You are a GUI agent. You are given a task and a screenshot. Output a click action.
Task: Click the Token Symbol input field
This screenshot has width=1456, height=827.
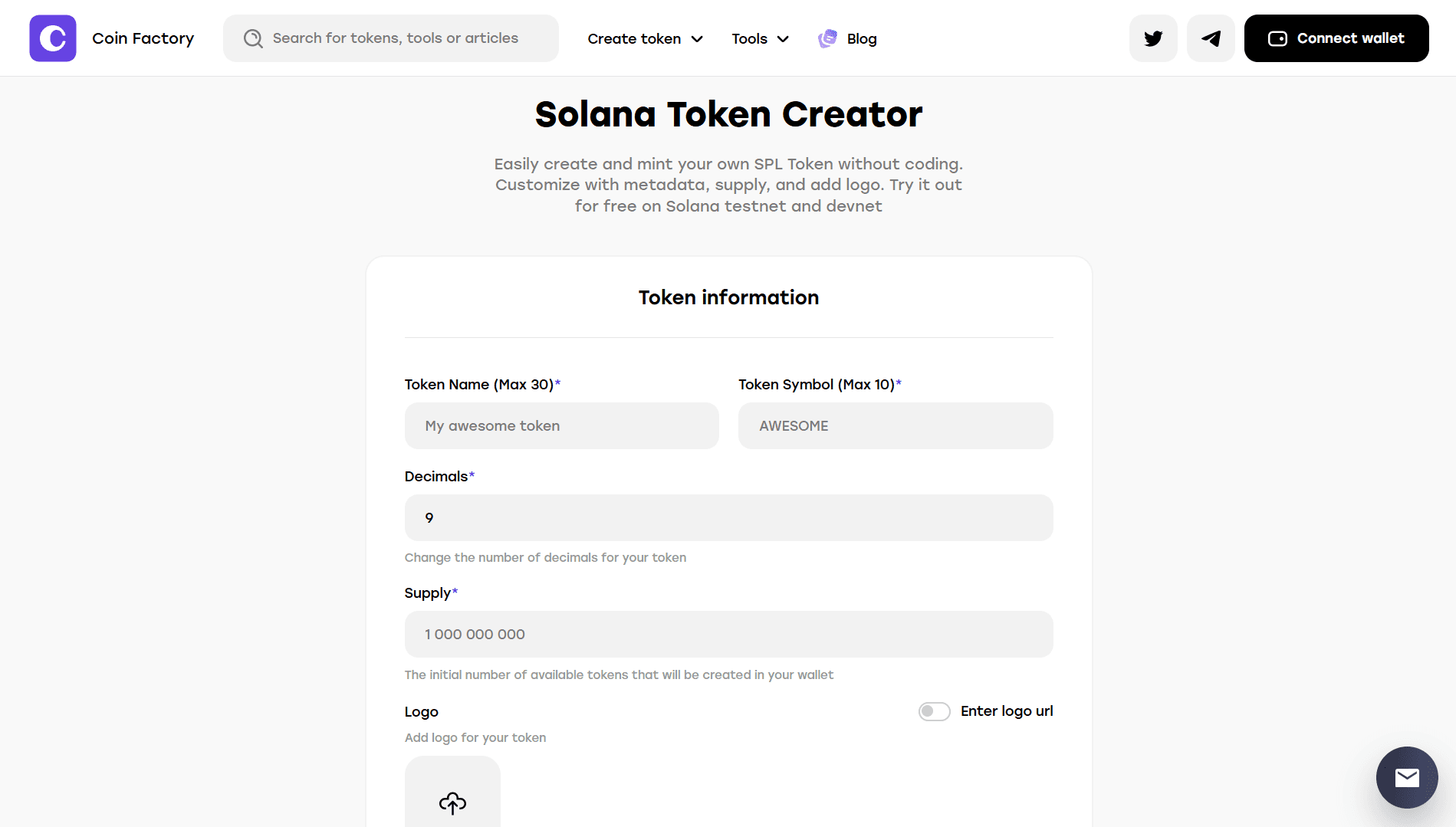(895, 425)
